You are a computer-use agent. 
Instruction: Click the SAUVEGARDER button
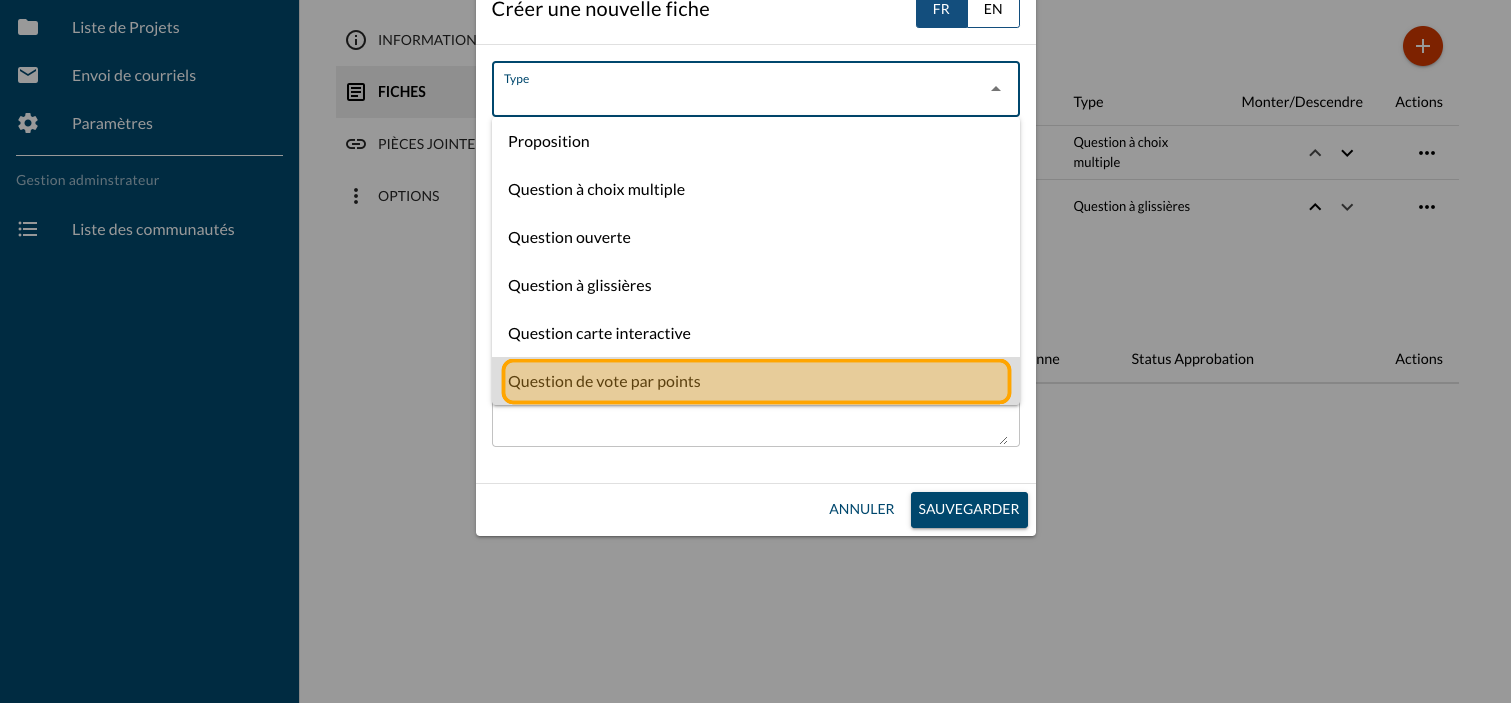click(968, 509)
